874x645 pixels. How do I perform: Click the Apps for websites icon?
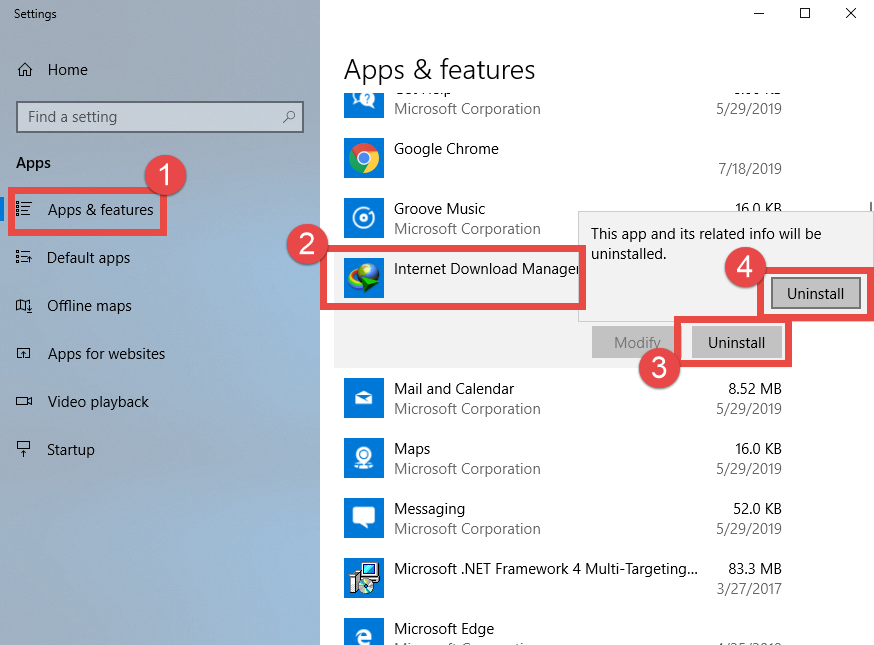(x=23, y=353)
